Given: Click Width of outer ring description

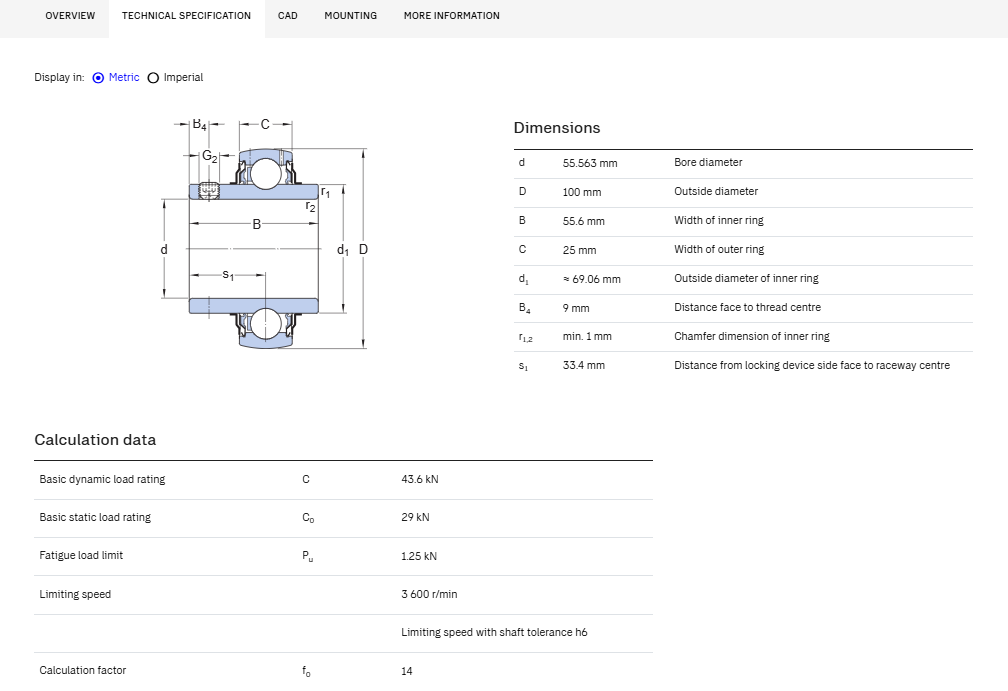Looking at the screenshot, I should coord(719,249).
